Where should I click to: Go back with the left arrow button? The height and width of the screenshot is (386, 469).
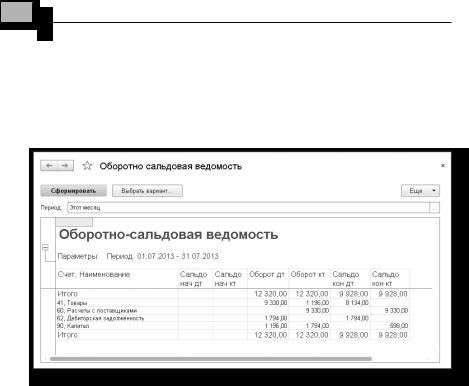pyautogui.click(x=49, y=166)
